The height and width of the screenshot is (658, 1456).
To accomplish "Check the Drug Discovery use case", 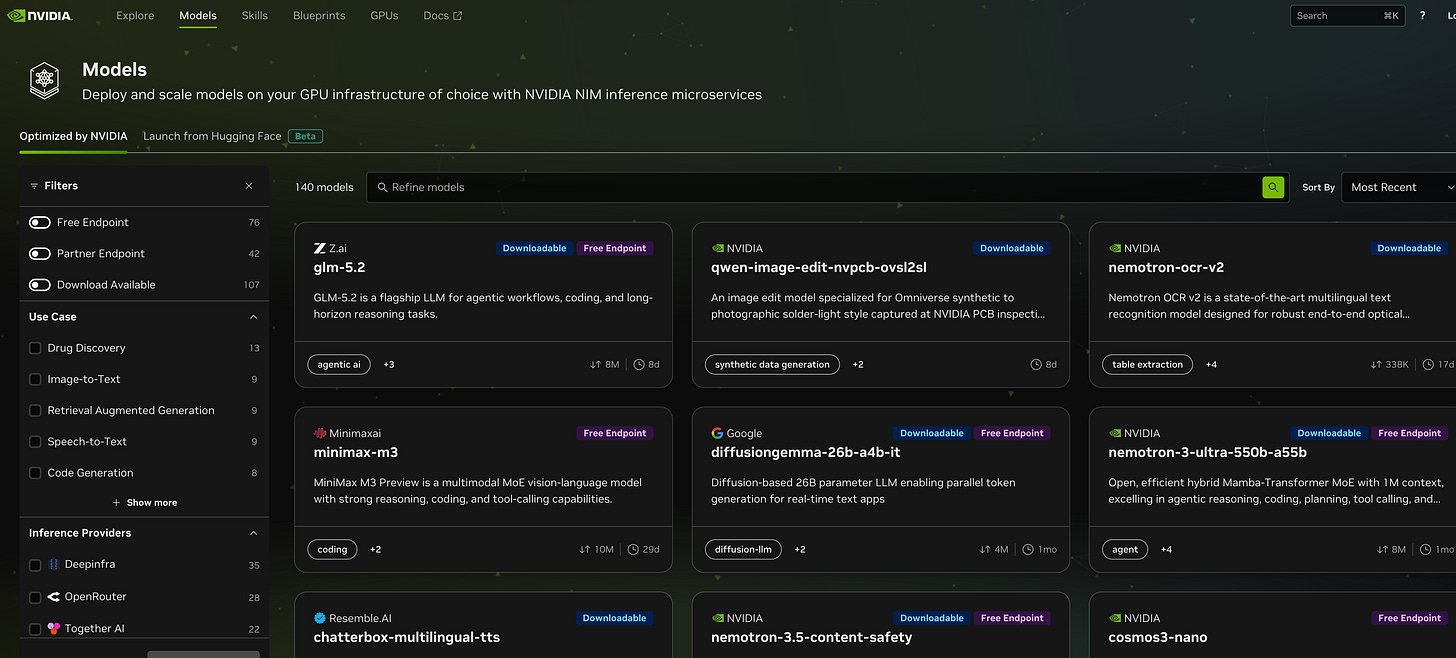I will (x=35, y=348).
